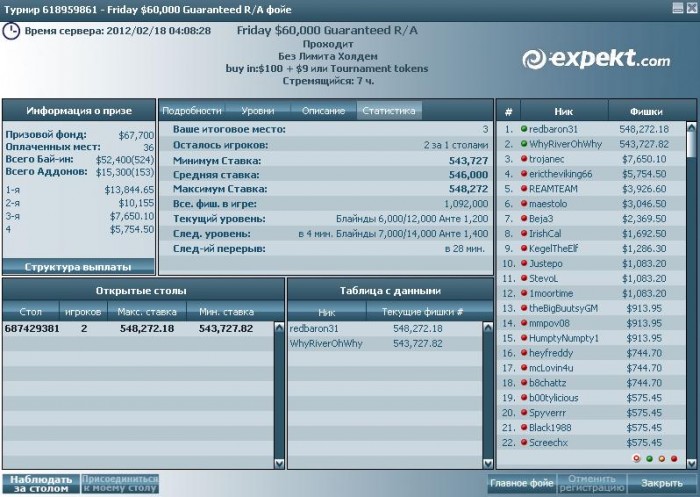Click the up arrow of player list scrollbar
Image resolution: width=700 pixels, height=497 pixels.
692,128
